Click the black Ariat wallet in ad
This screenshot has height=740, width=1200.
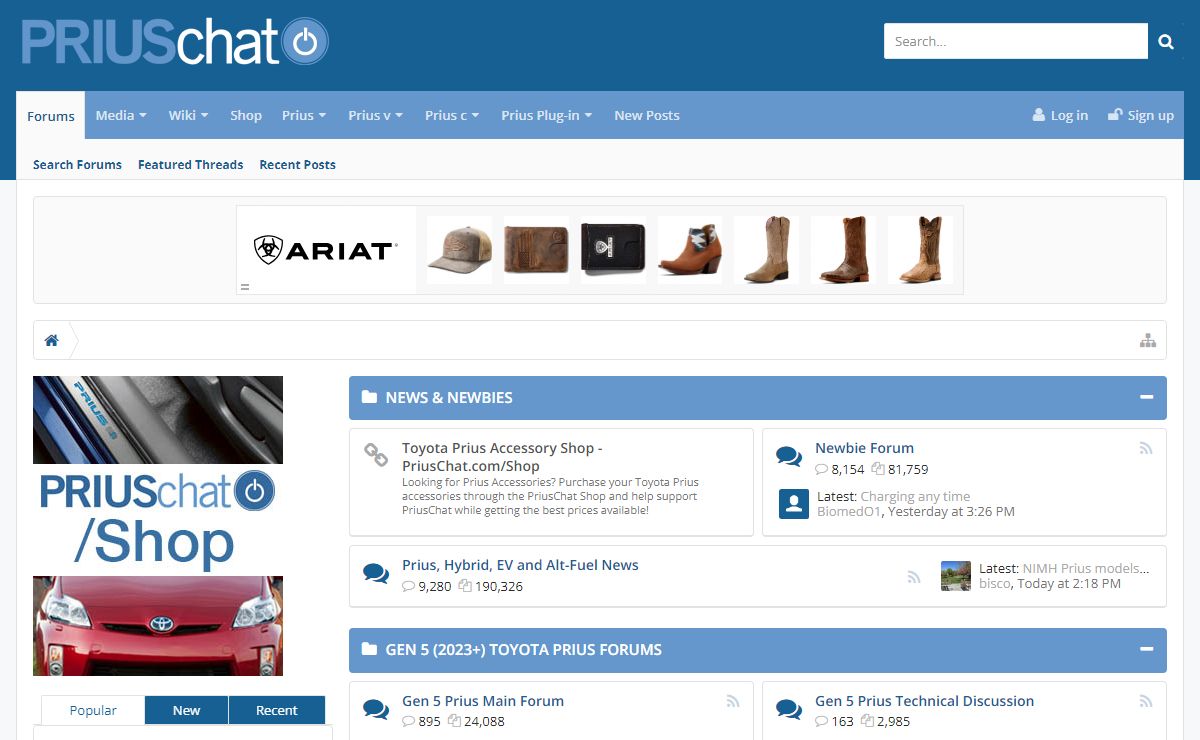tap(613, 250)
